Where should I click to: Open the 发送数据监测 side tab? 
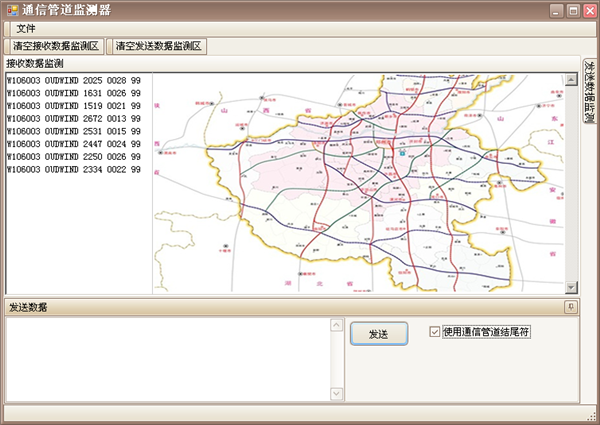point(589,92)
